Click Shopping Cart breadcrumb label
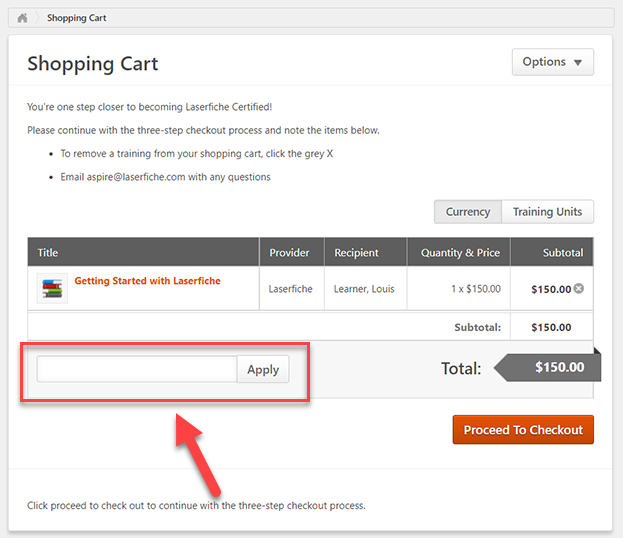 point(77,18)
